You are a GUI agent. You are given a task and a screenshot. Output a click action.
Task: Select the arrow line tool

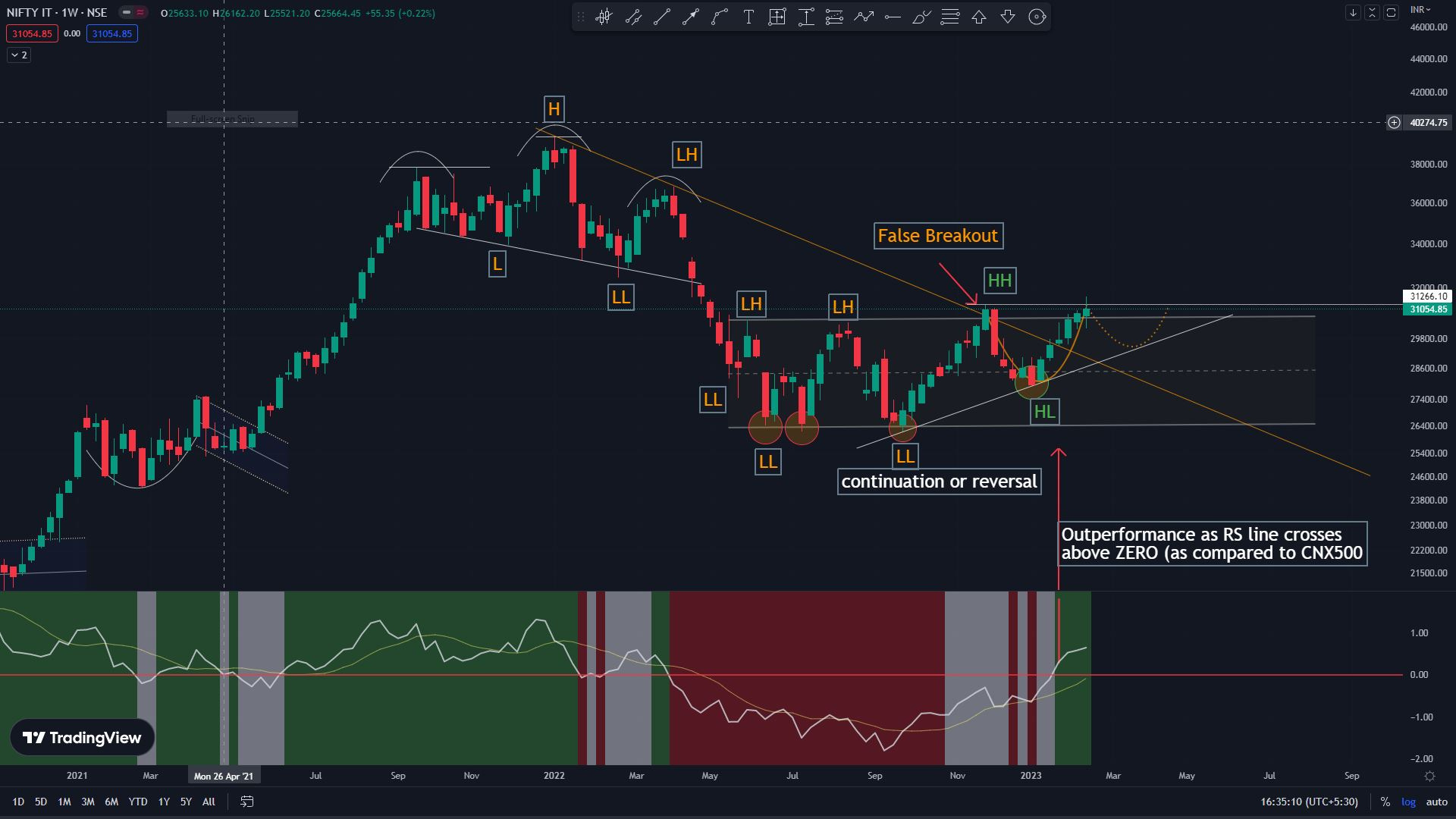(691, 17)
